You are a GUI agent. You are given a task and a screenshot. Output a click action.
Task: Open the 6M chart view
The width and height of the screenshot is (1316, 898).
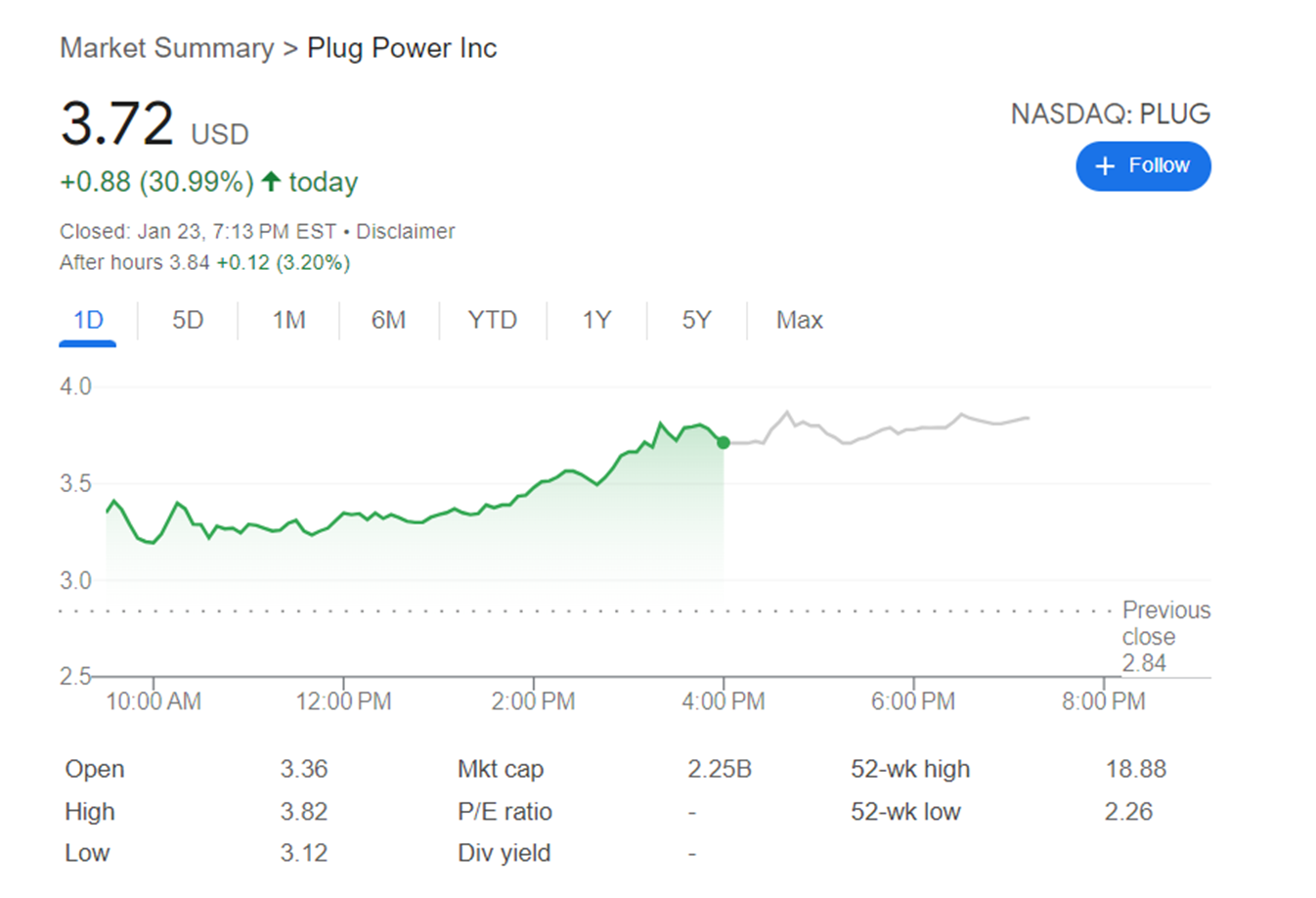point(388,320)
